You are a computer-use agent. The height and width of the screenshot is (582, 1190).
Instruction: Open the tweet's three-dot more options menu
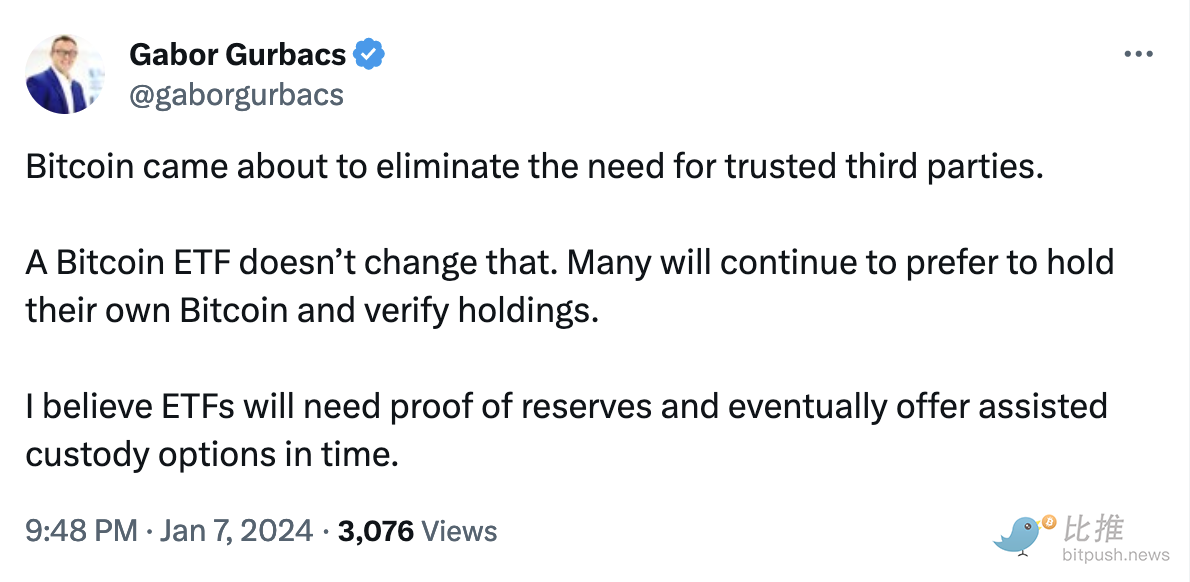[x=1138, y=55]
